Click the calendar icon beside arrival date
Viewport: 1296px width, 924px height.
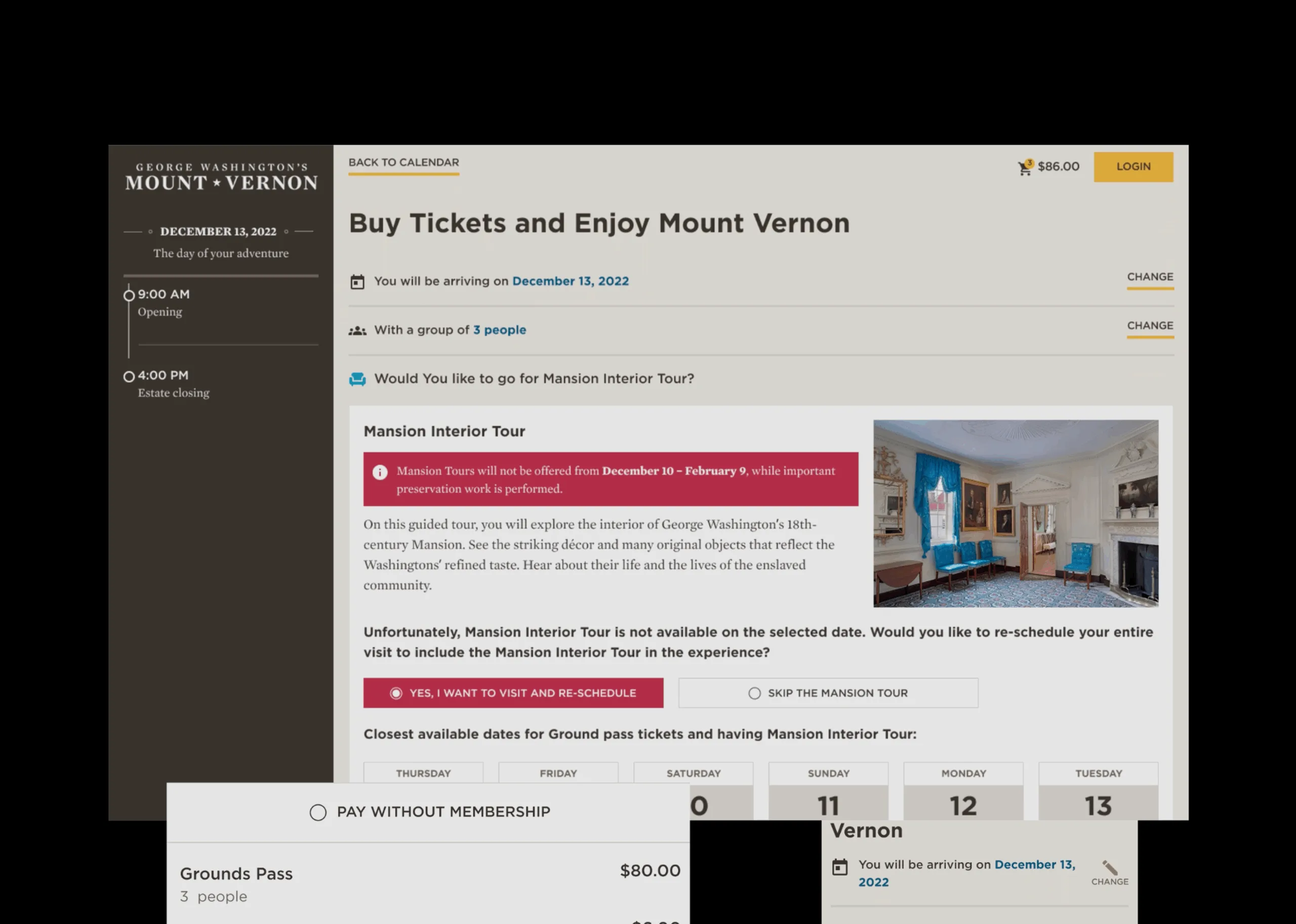pos(357,282)
